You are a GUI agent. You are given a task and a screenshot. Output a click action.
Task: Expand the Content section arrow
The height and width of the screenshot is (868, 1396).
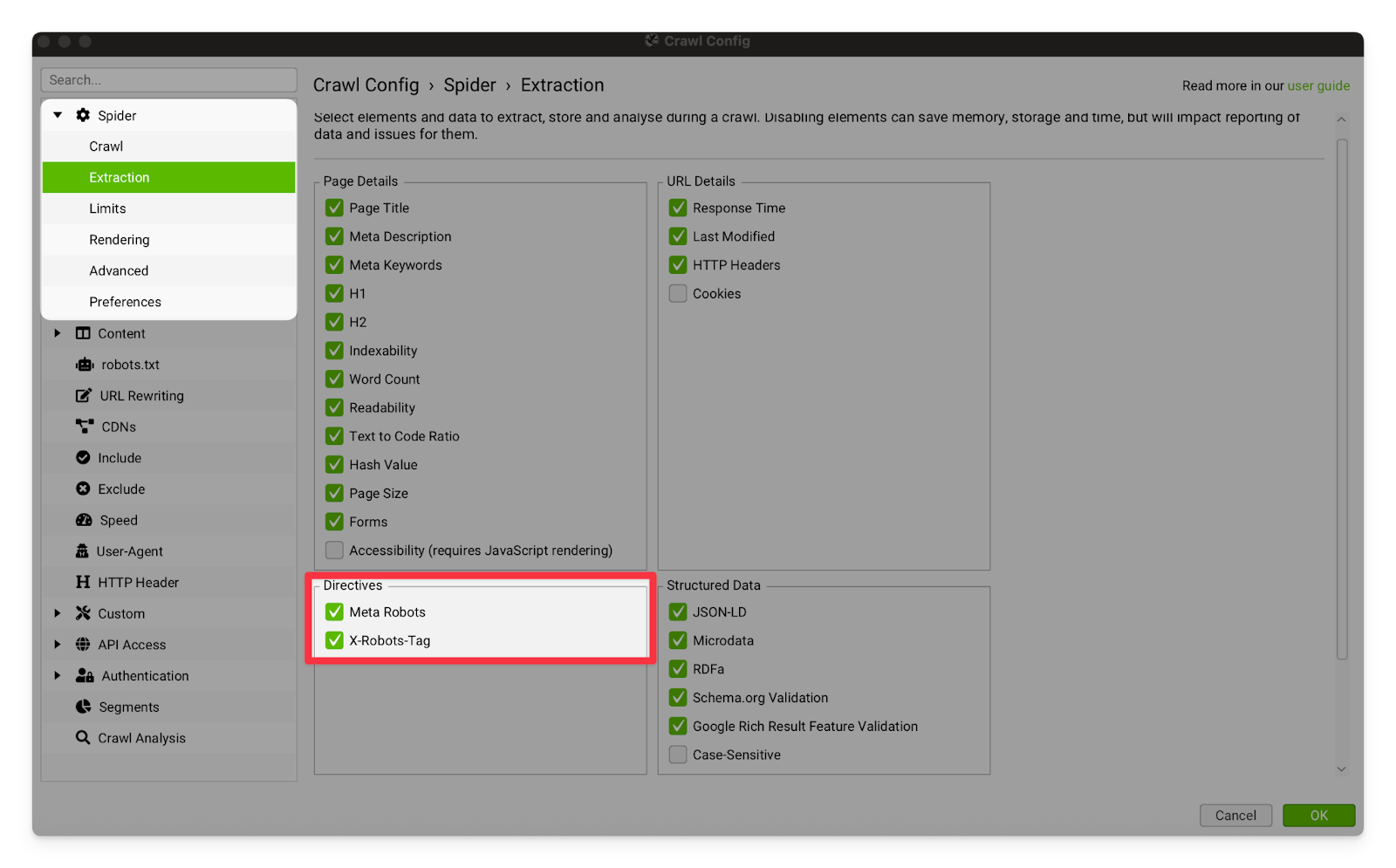point(58,333)
